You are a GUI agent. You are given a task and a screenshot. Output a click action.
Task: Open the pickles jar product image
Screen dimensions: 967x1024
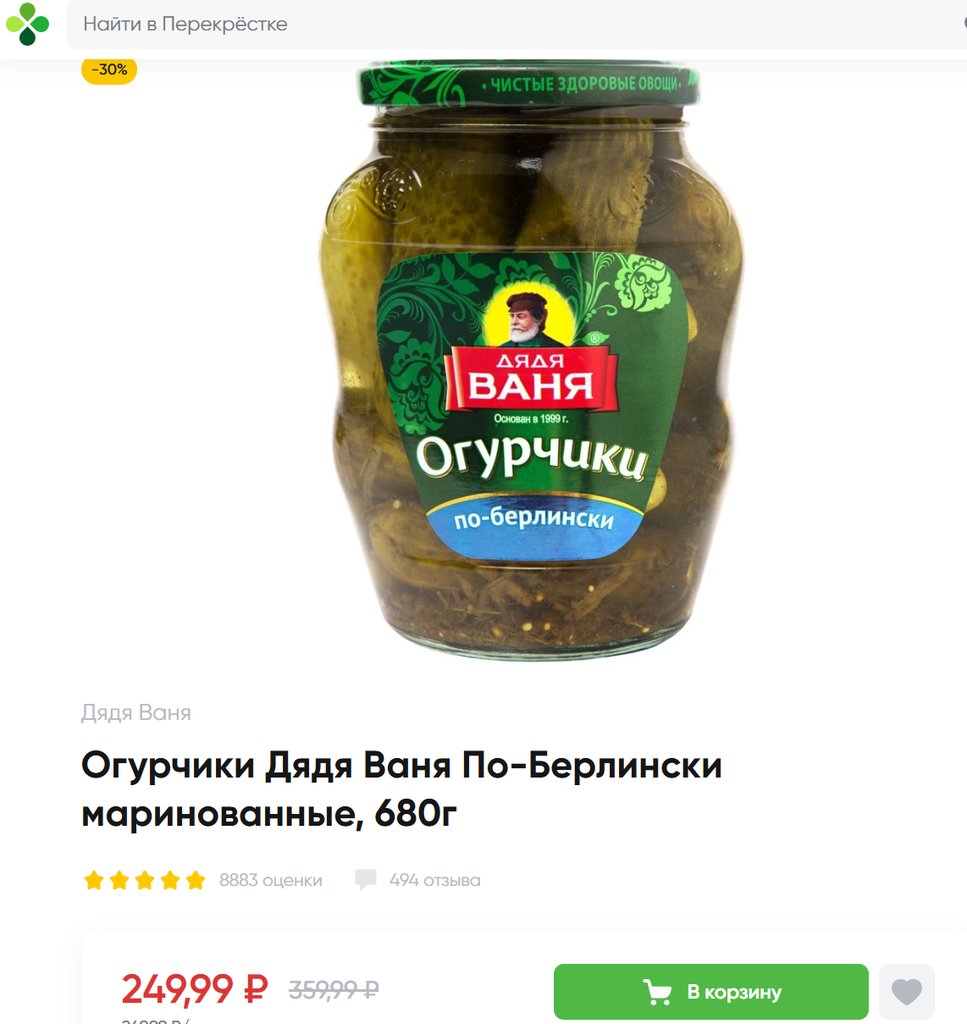(530, 358)
